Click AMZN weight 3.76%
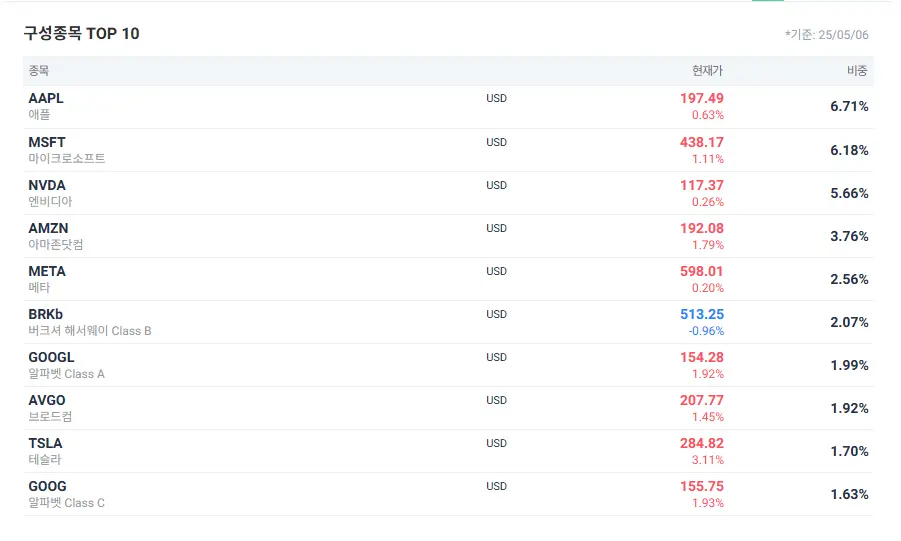 pyautogui.click(x=849, y=236)
